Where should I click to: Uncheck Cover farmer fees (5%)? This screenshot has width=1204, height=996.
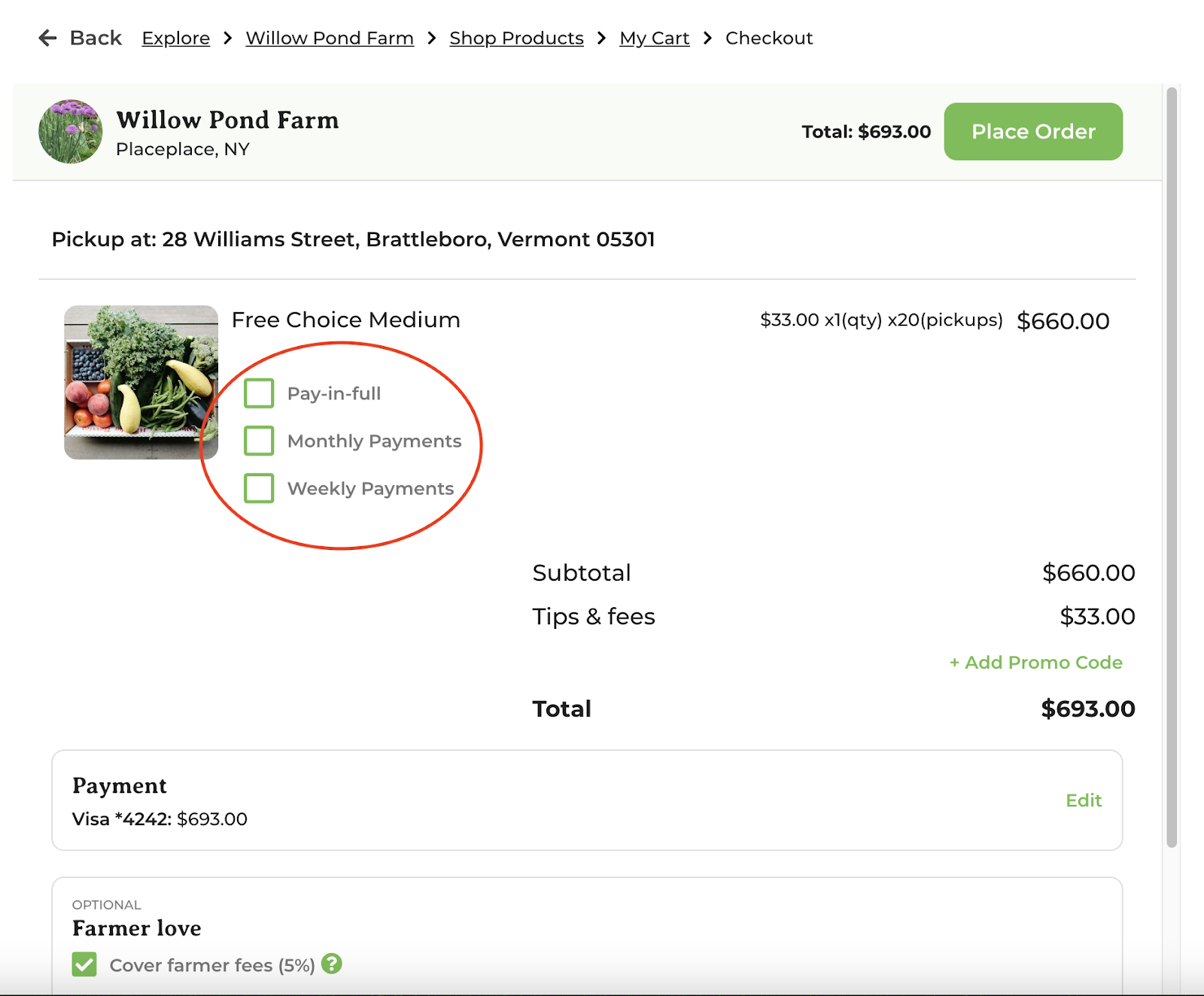(84, 964)
